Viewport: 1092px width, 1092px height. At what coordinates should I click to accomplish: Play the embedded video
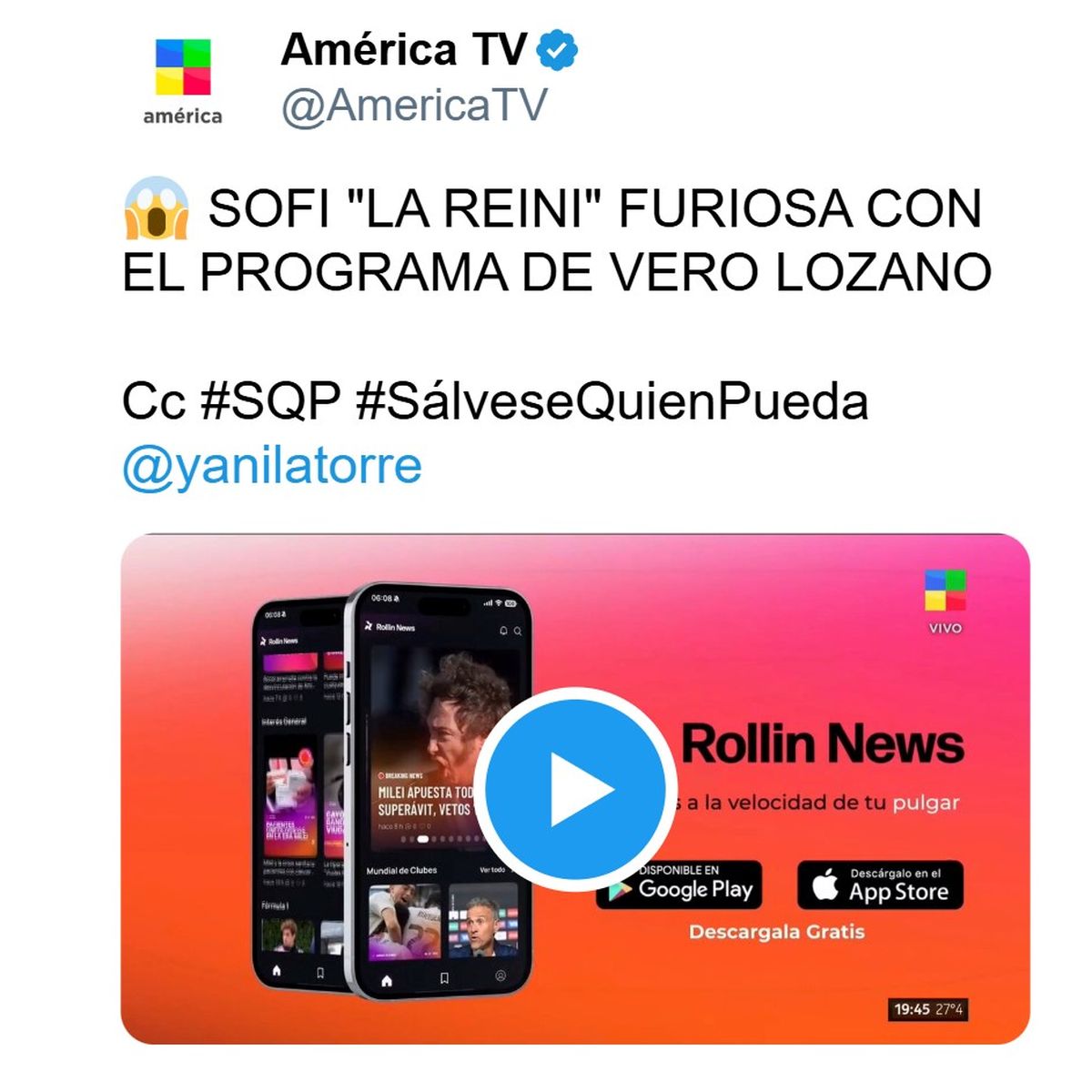(x=575, y=789)
